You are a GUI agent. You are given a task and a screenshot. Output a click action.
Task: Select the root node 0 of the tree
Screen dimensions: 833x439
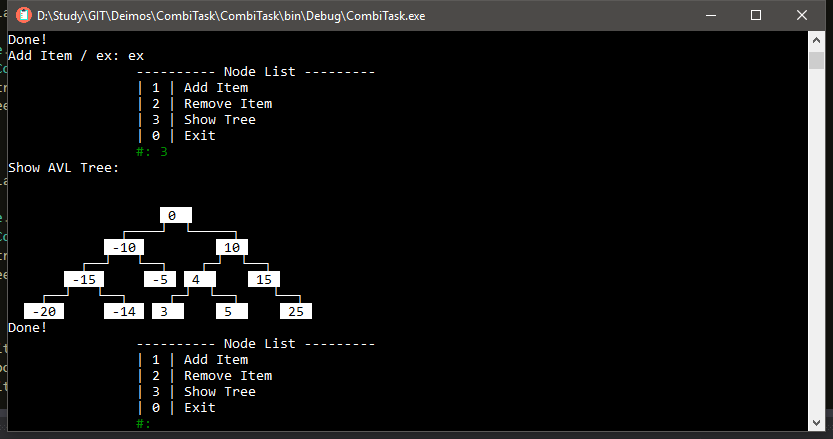coord(175,216)
